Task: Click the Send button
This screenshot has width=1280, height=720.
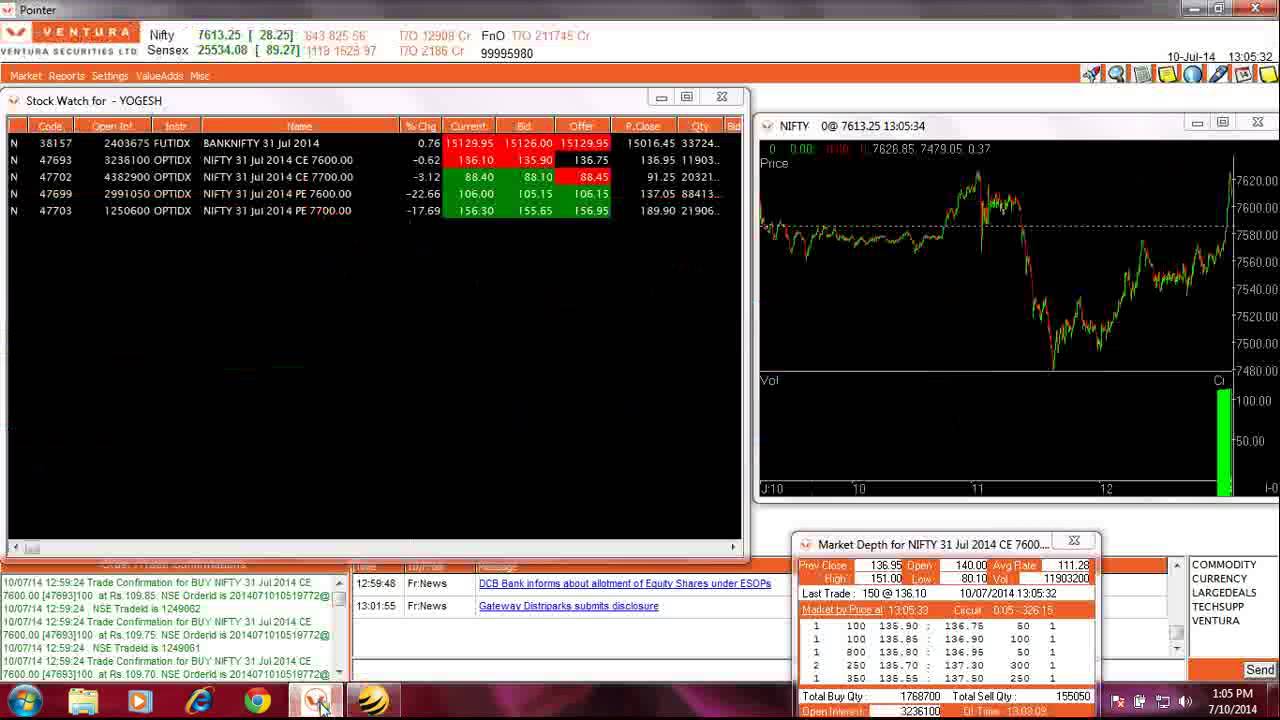Action: click(x=1259, y=670)
